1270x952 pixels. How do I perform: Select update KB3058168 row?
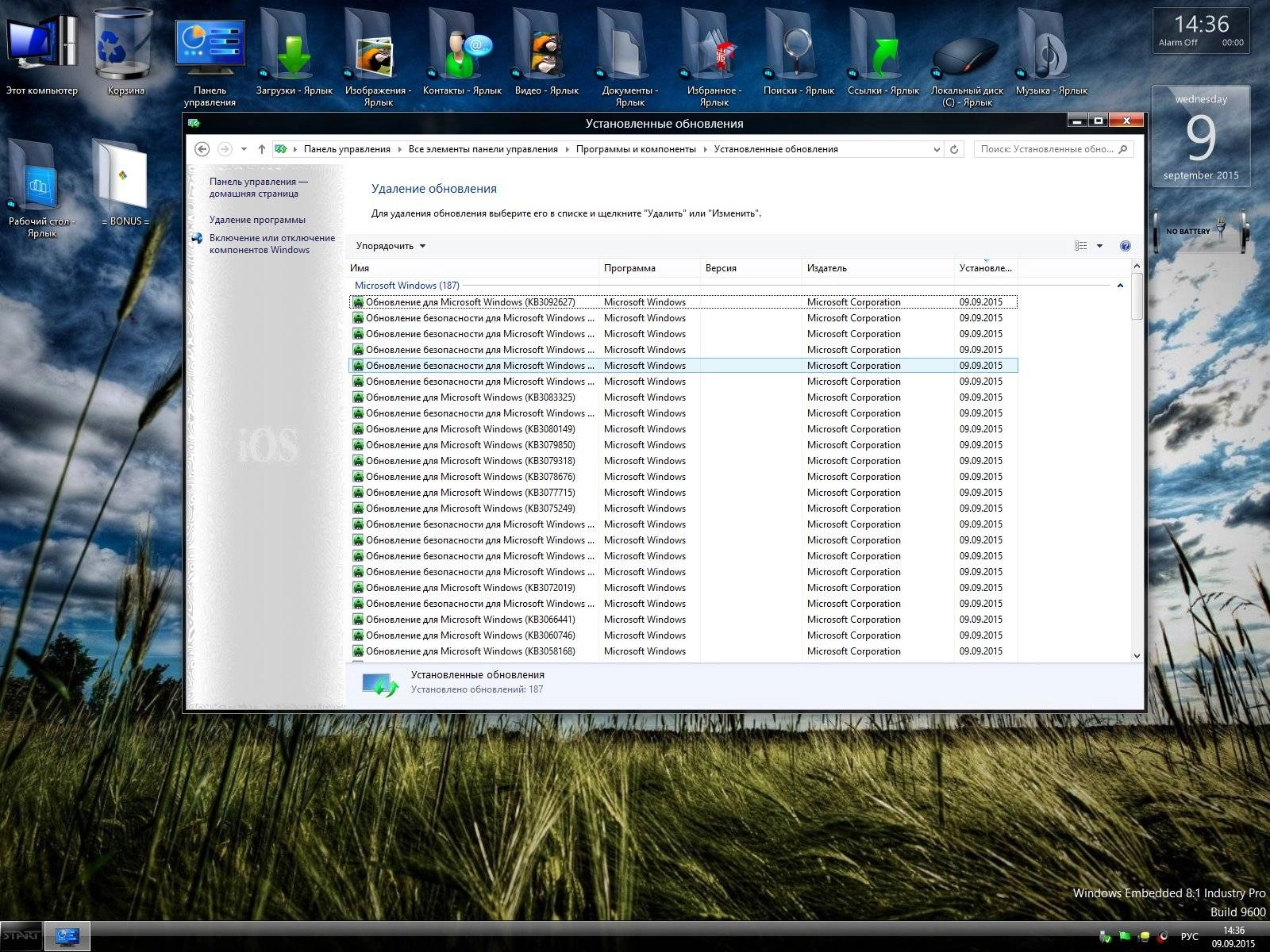pos(683,651)
